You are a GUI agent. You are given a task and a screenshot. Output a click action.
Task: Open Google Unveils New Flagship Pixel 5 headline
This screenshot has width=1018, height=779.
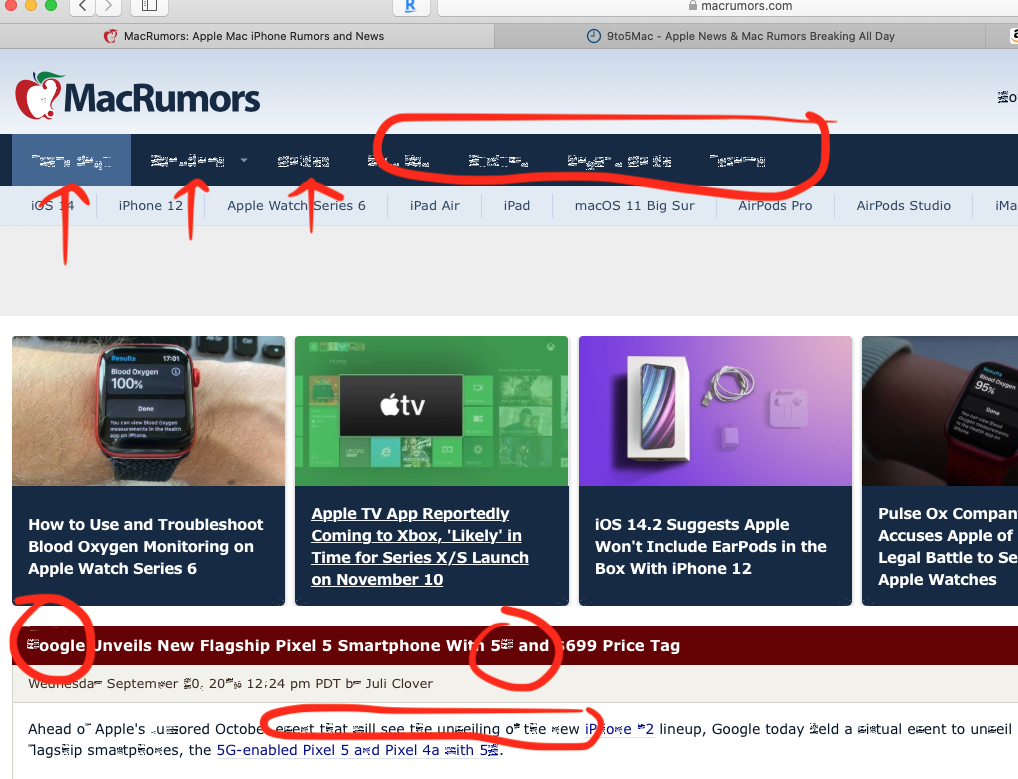coord(353,646)
